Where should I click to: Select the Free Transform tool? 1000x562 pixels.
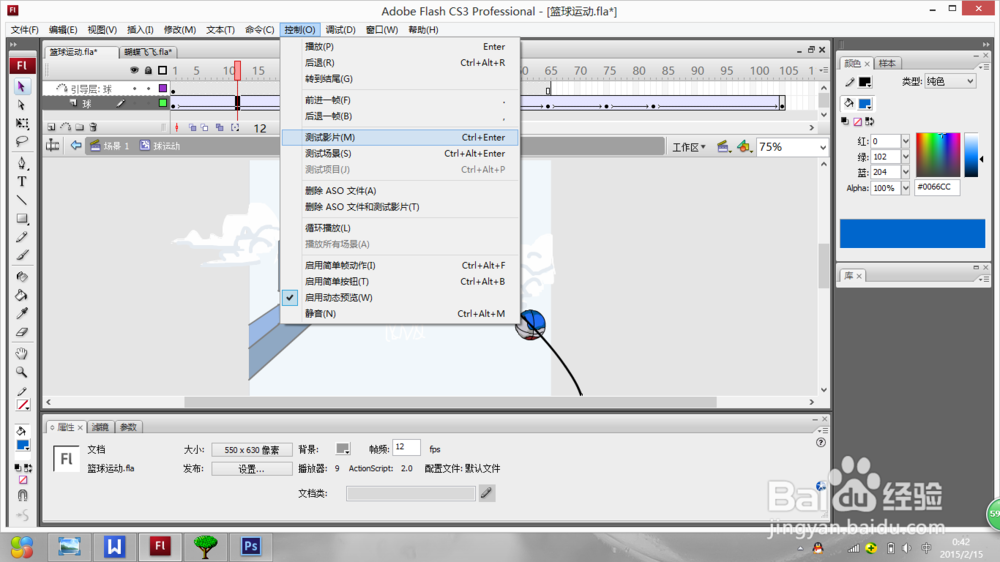click(22, 123)
